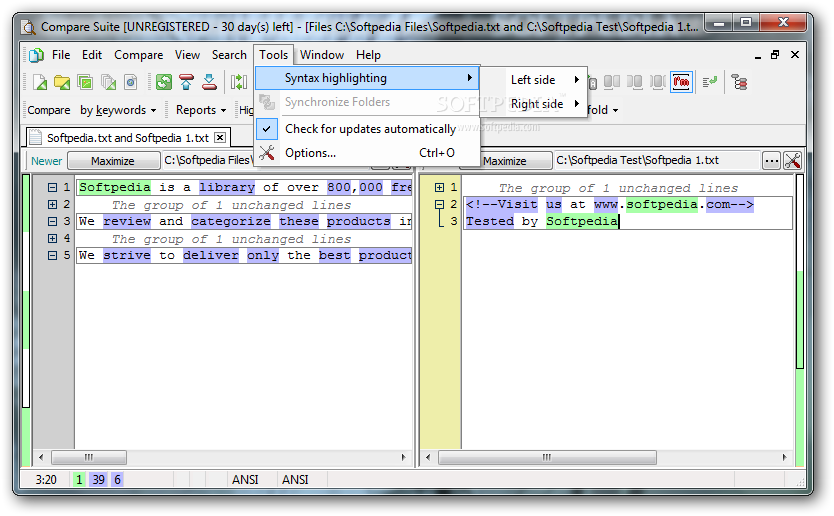
Task: Toggle the red word-highlight 'I'm' icon
Action: (x=681, y=82)
